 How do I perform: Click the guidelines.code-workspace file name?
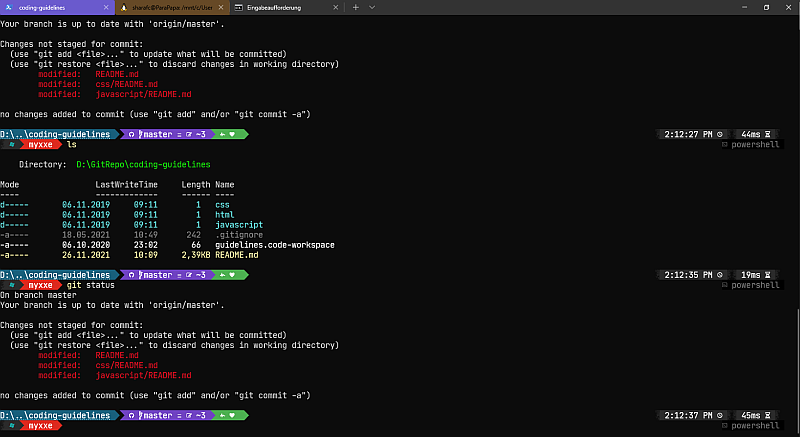pos(274,245)
